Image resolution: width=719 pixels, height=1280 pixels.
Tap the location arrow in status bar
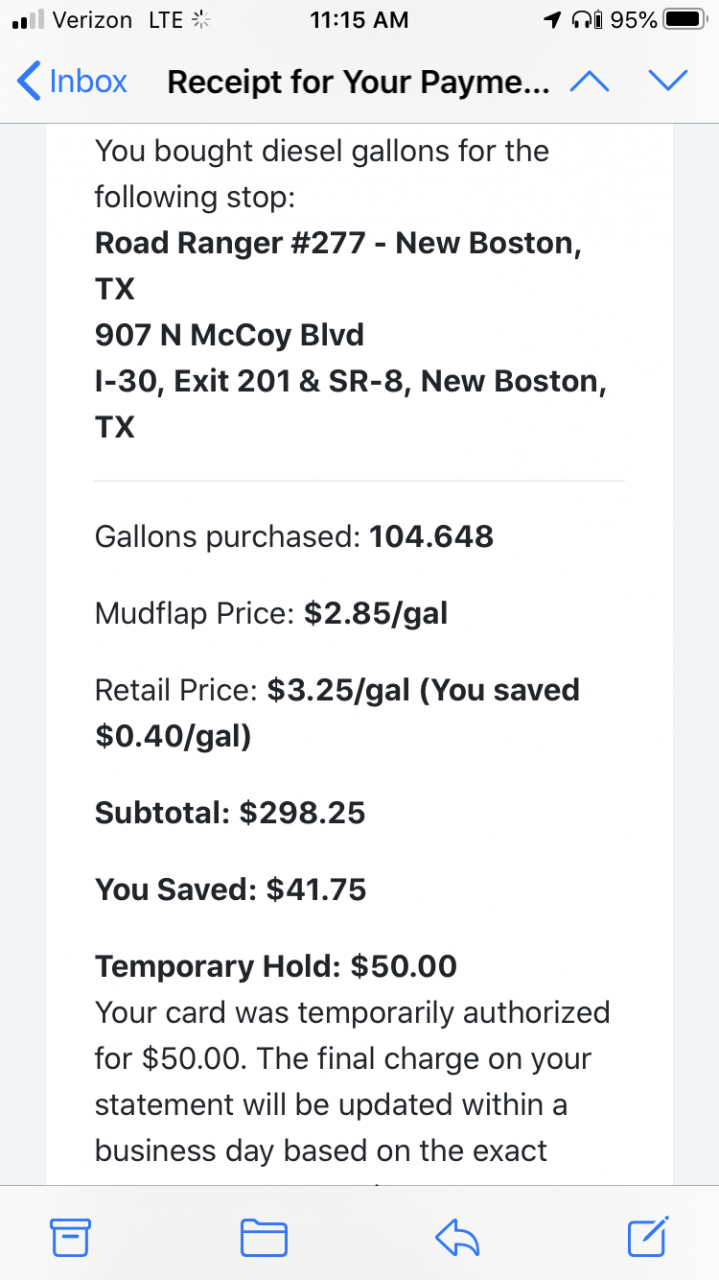(x=552, y=20)
